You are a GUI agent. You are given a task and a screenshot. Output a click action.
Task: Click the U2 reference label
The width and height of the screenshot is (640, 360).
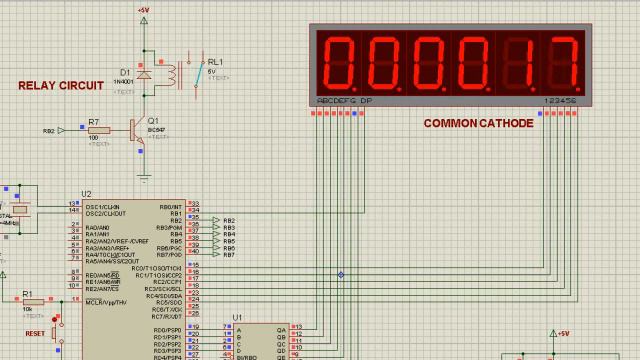[86, 194]
